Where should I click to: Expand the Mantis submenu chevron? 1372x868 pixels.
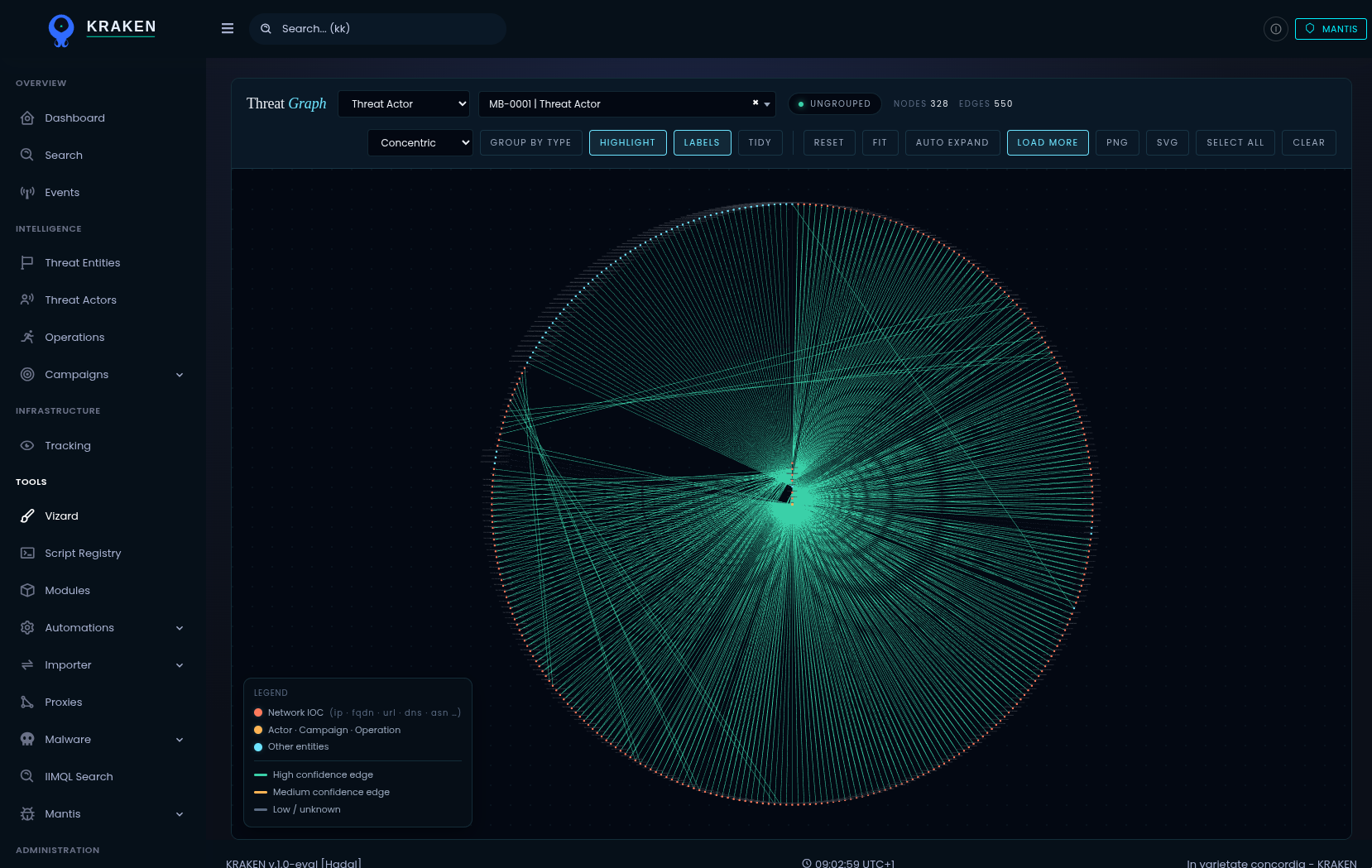180,814
